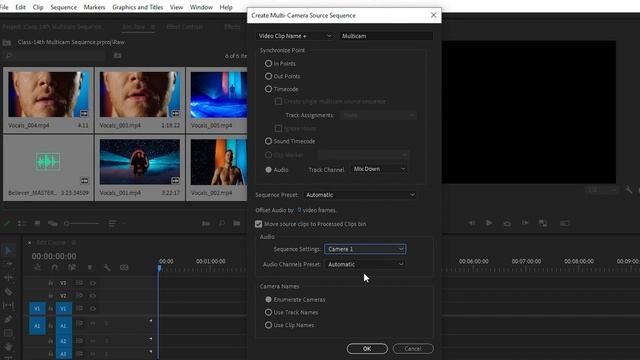Select Enumerate Cameras radio button

(268, 299)
